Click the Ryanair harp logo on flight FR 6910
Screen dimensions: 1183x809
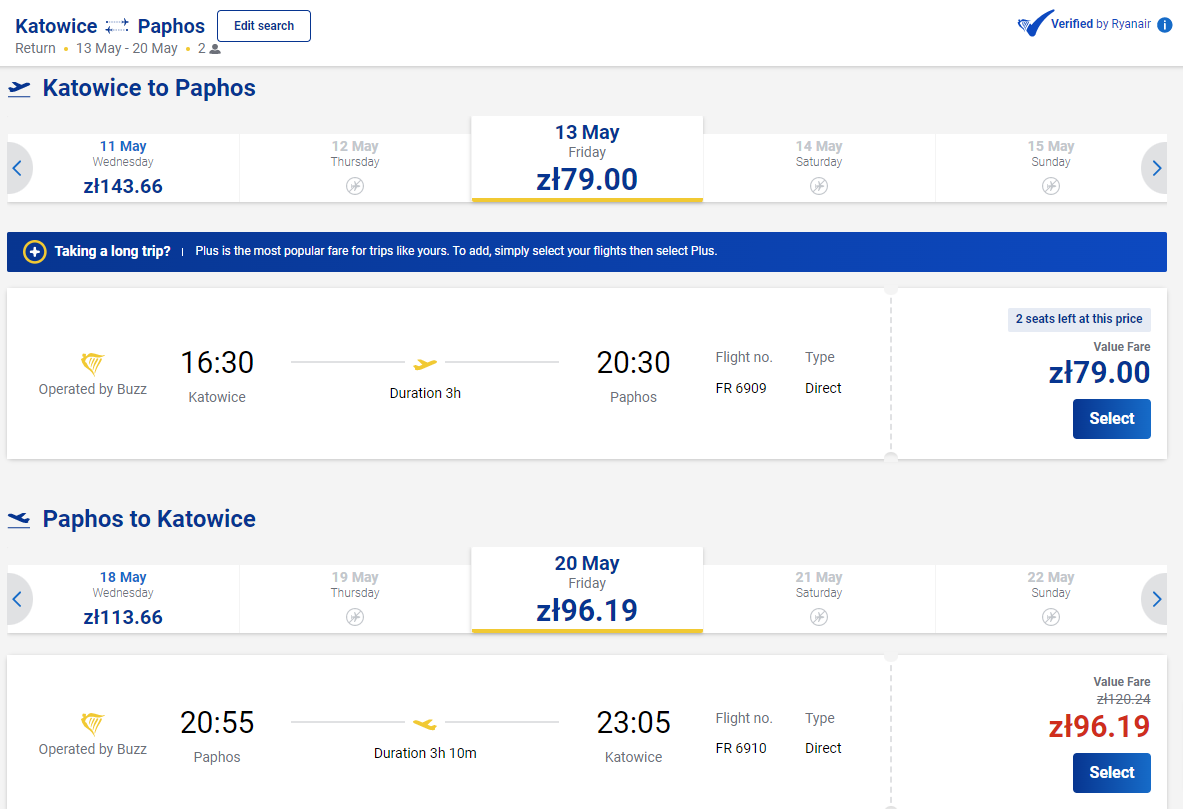[x=92, y=723]
